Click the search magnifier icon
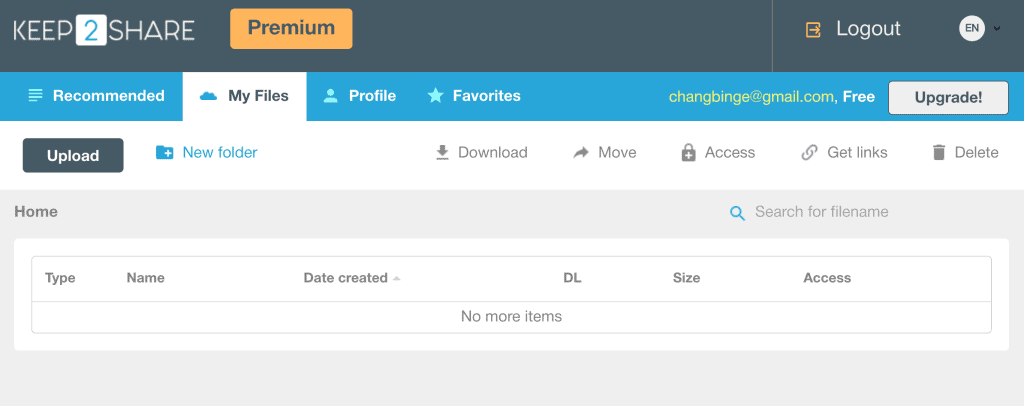Image resolution: width=1024 pixels, height=406 pixels. point(738,213)
